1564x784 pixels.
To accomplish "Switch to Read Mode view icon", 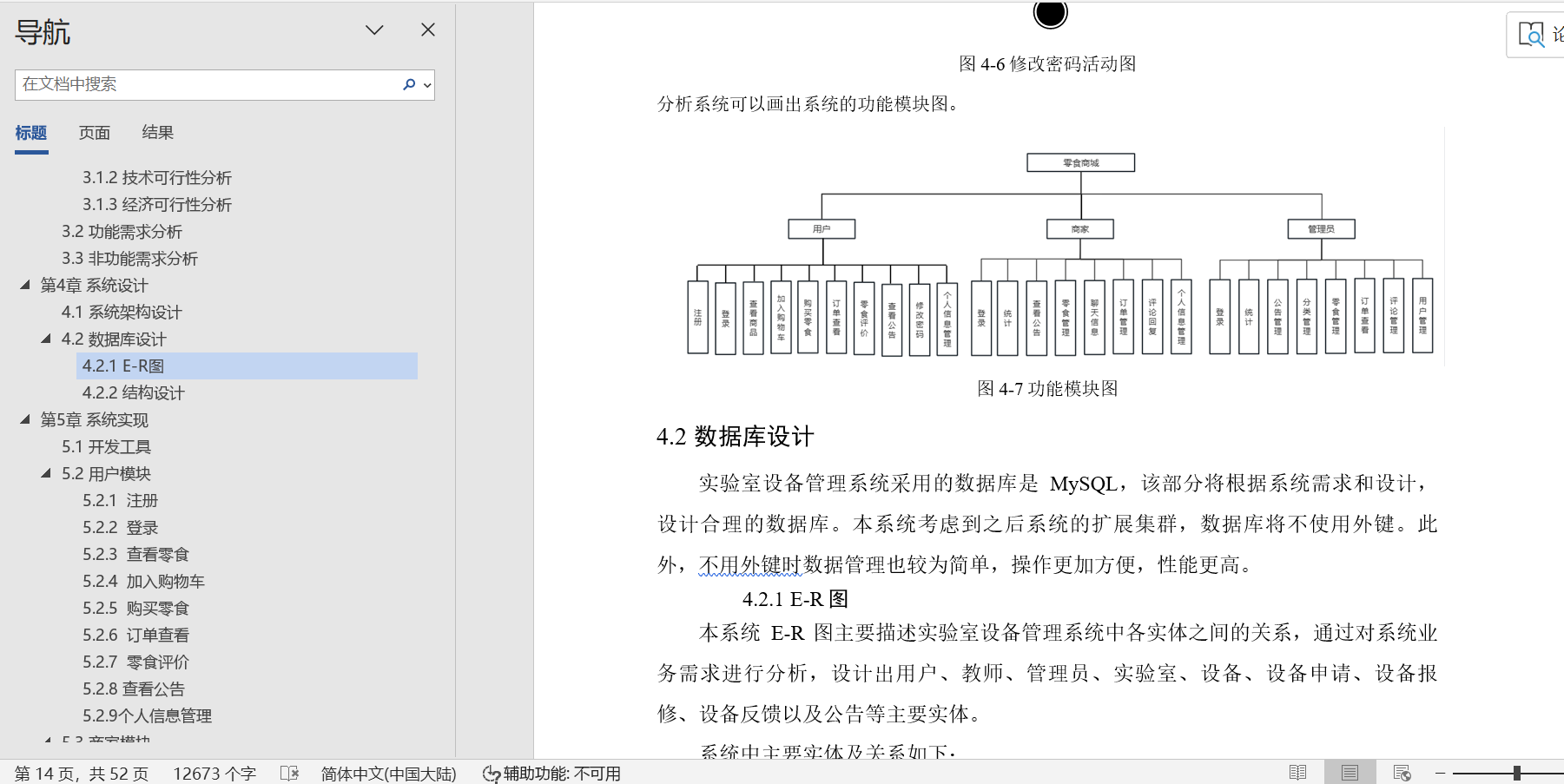I will (1297, 773).
